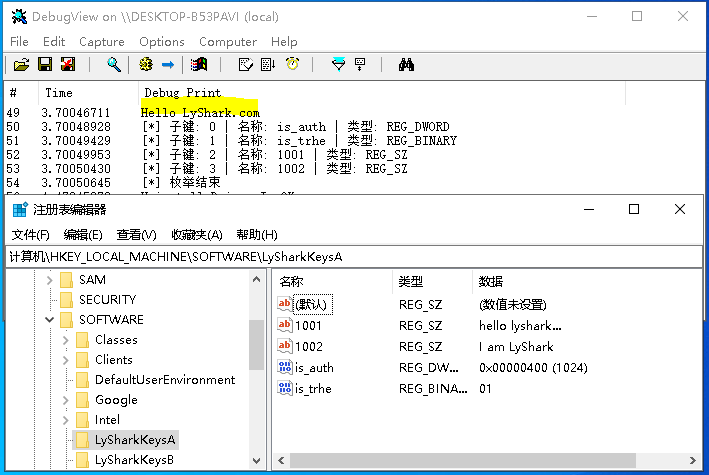Click the 数据 column header

tap(491, 282)
